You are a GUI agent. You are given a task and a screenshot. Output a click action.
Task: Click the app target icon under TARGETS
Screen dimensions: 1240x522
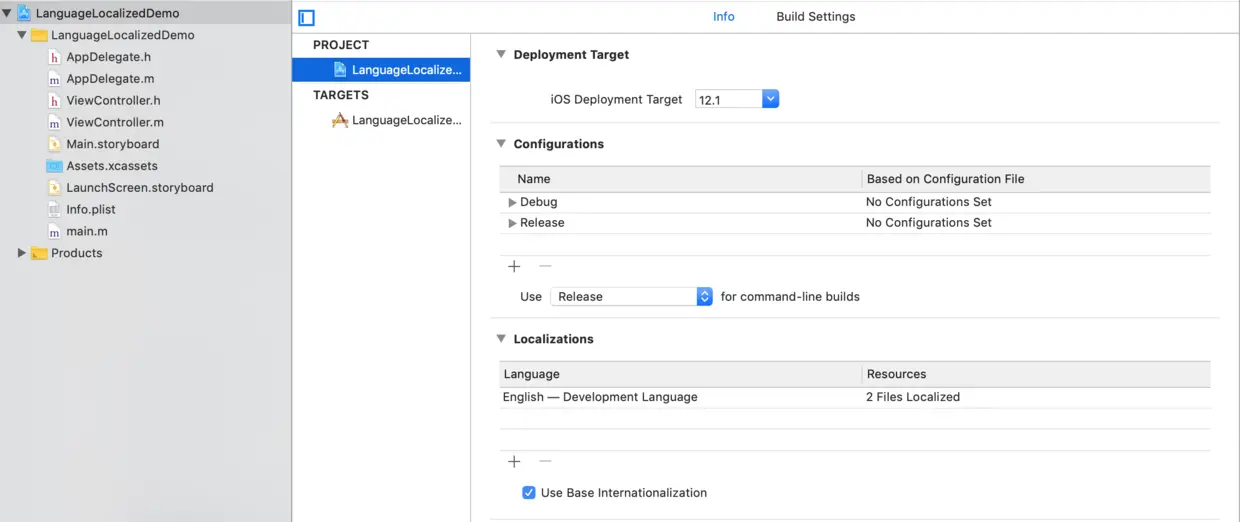(x=340, y=120)
